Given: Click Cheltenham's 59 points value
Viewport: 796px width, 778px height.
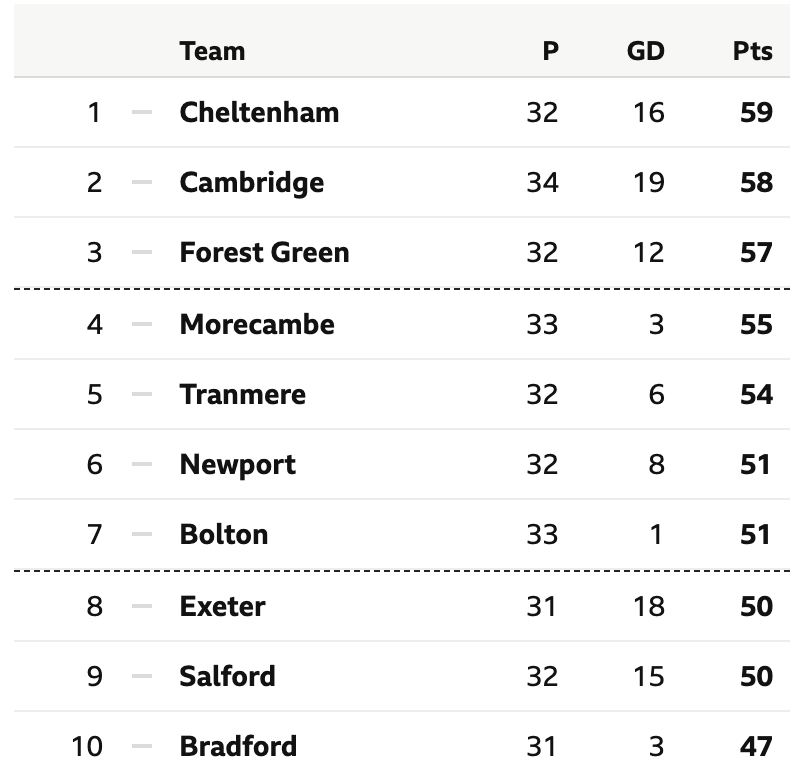Looking at the screenshot, I should (x=756, y=112).
